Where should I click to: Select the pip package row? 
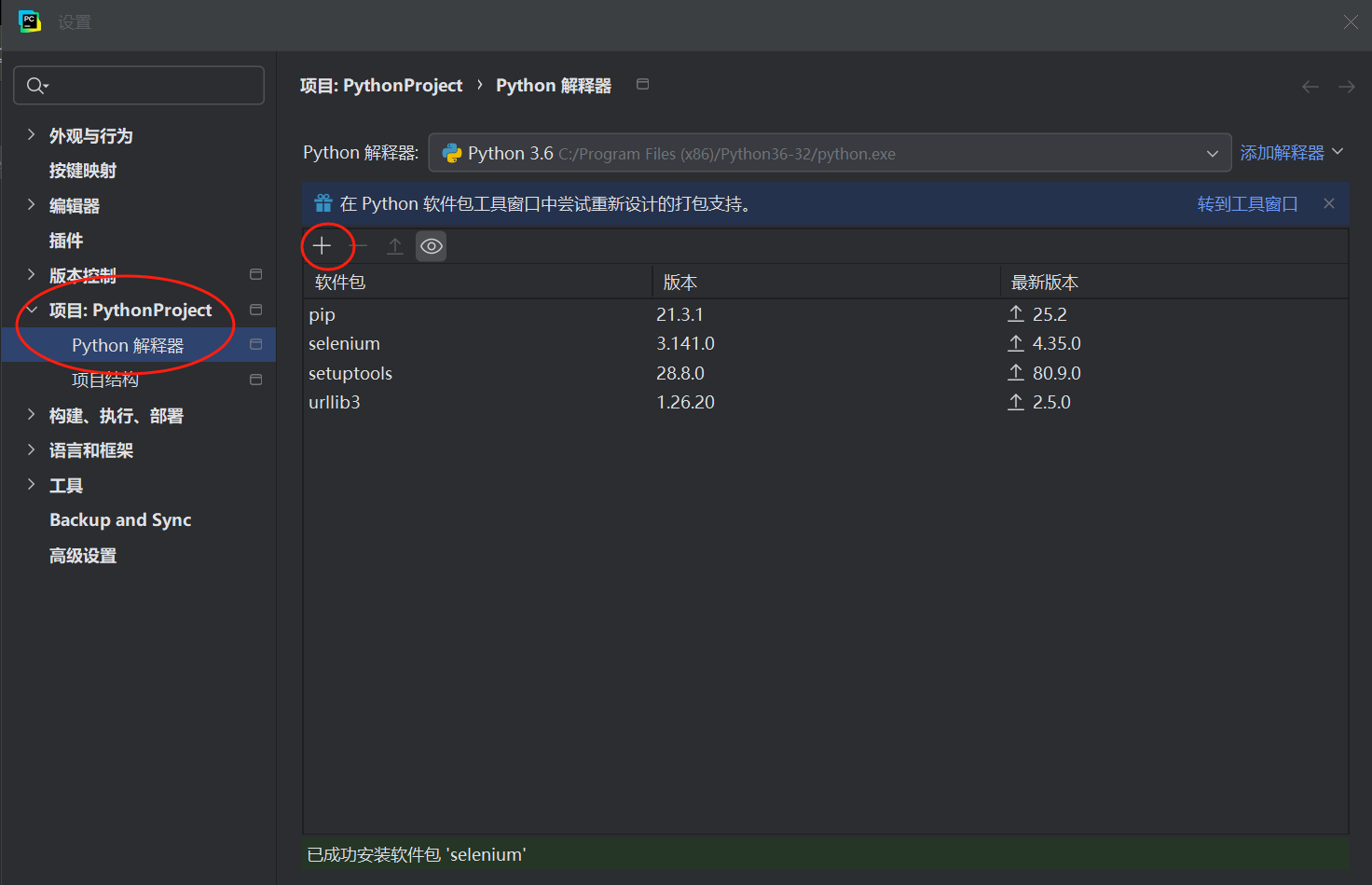point(826,314)
